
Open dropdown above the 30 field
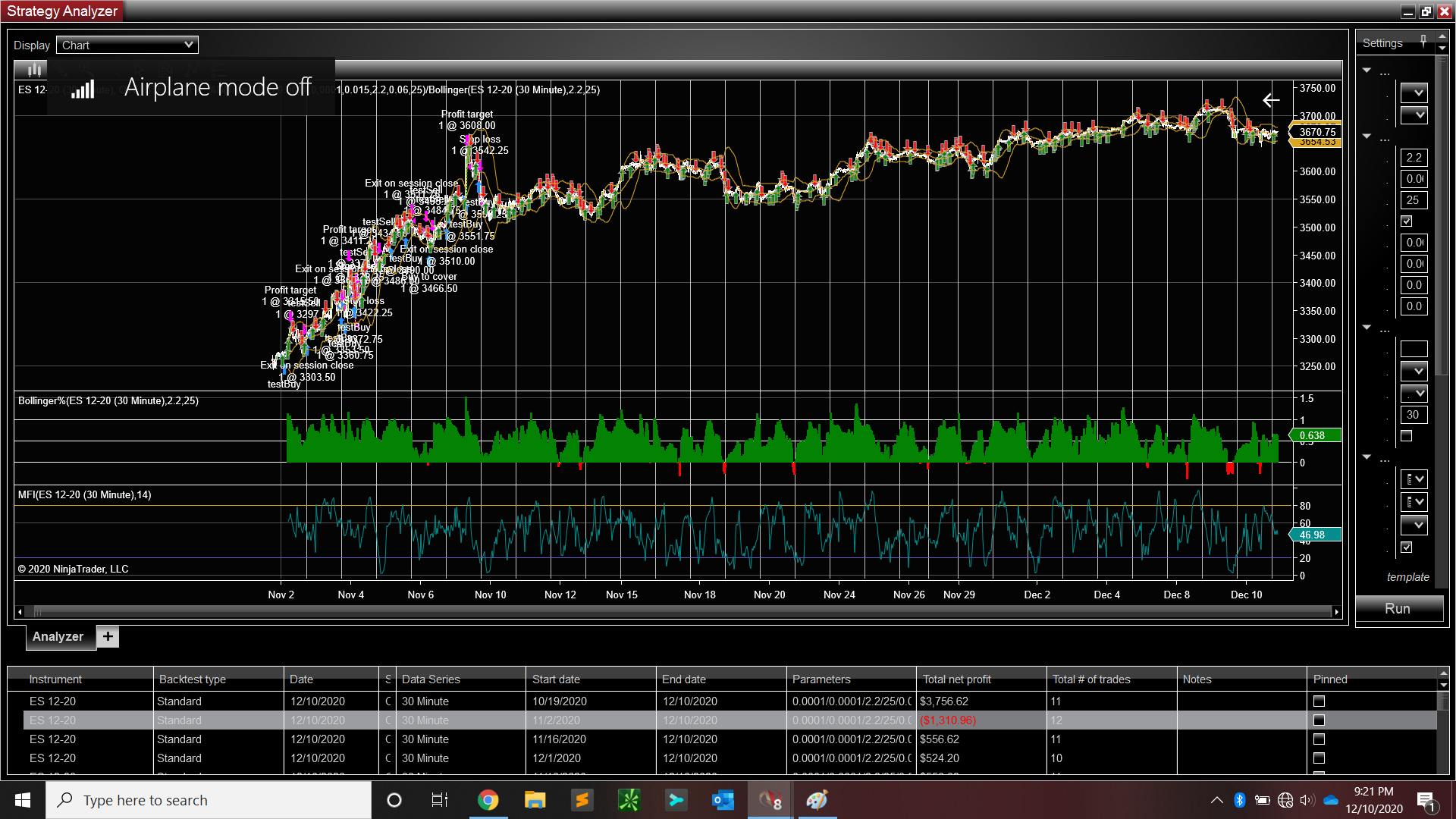click(1414, 393)
